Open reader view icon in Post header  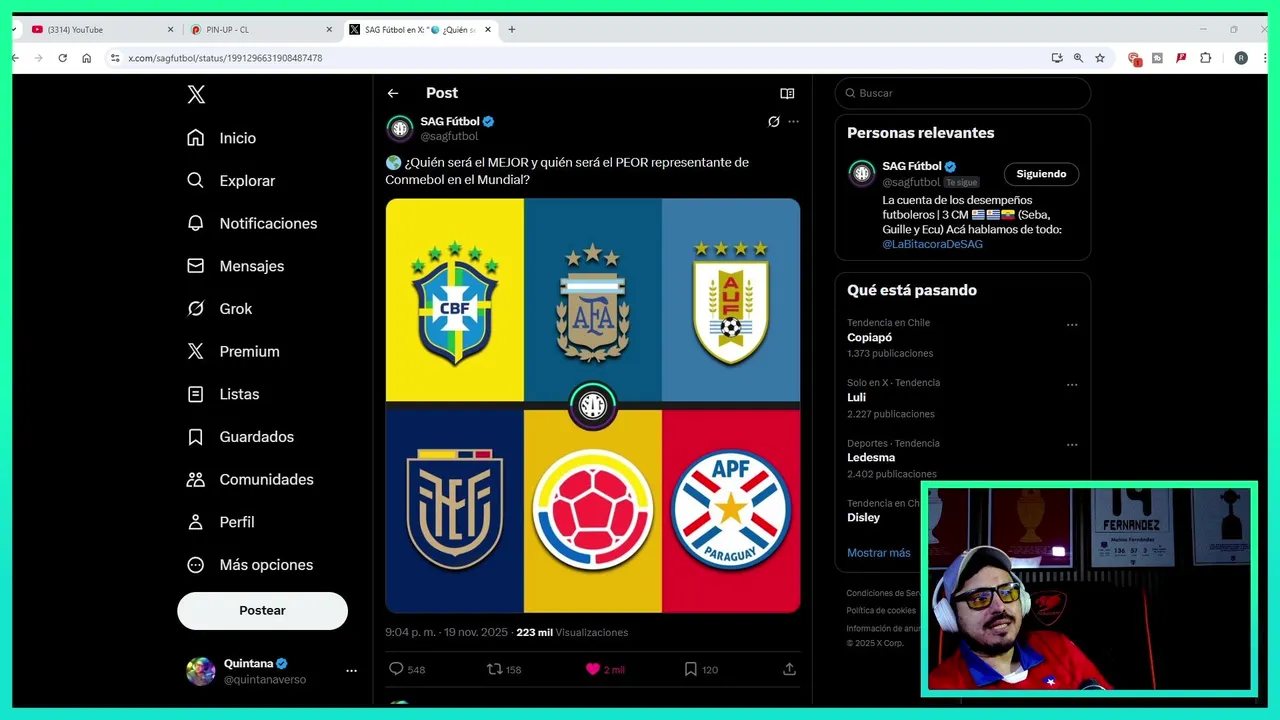(x=787, y=93)
